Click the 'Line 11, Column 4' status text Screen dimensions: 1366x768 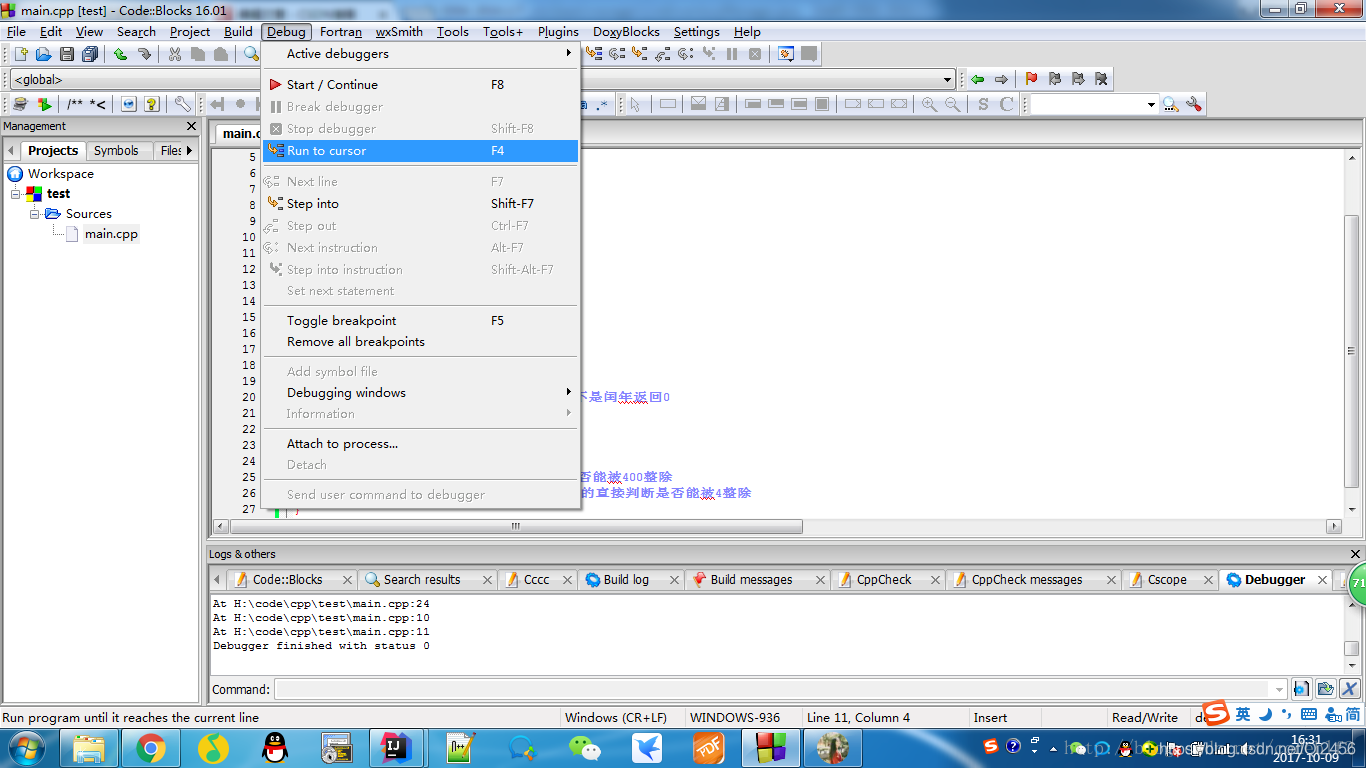click(x=858, y=718)
